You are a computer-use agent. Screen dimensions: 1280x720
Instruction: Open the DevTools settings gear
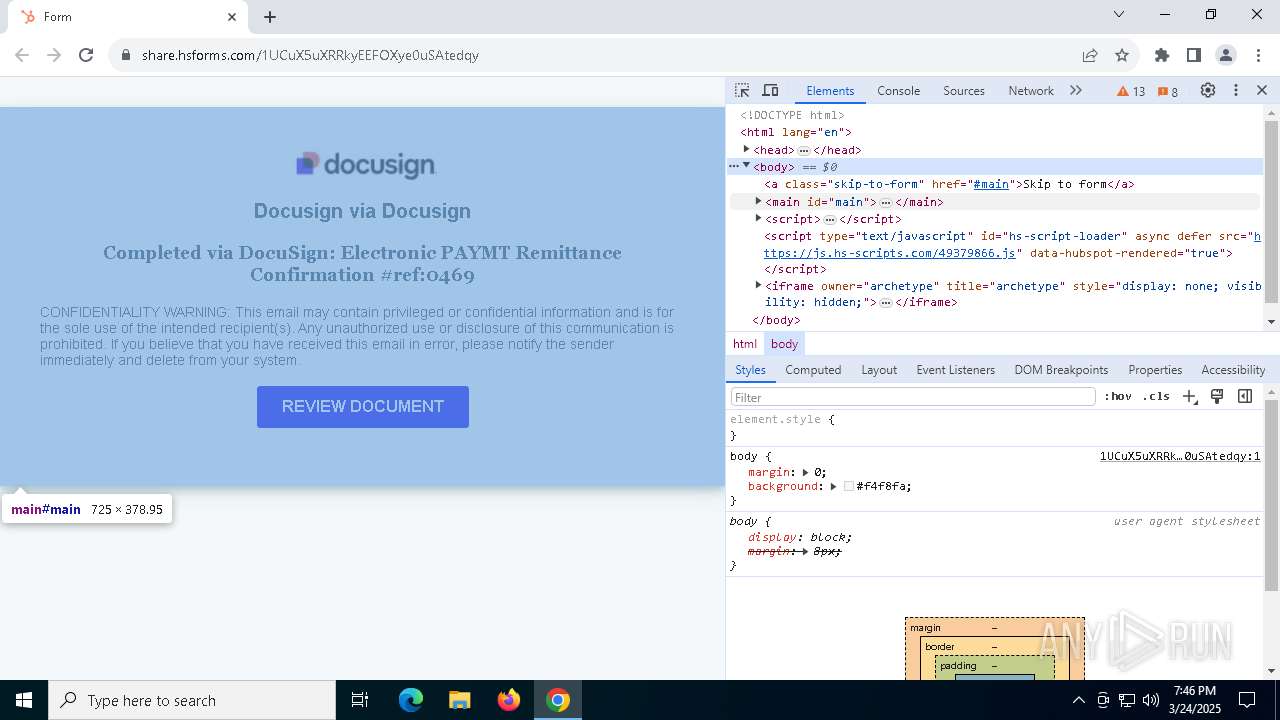tap(1208, 90)
